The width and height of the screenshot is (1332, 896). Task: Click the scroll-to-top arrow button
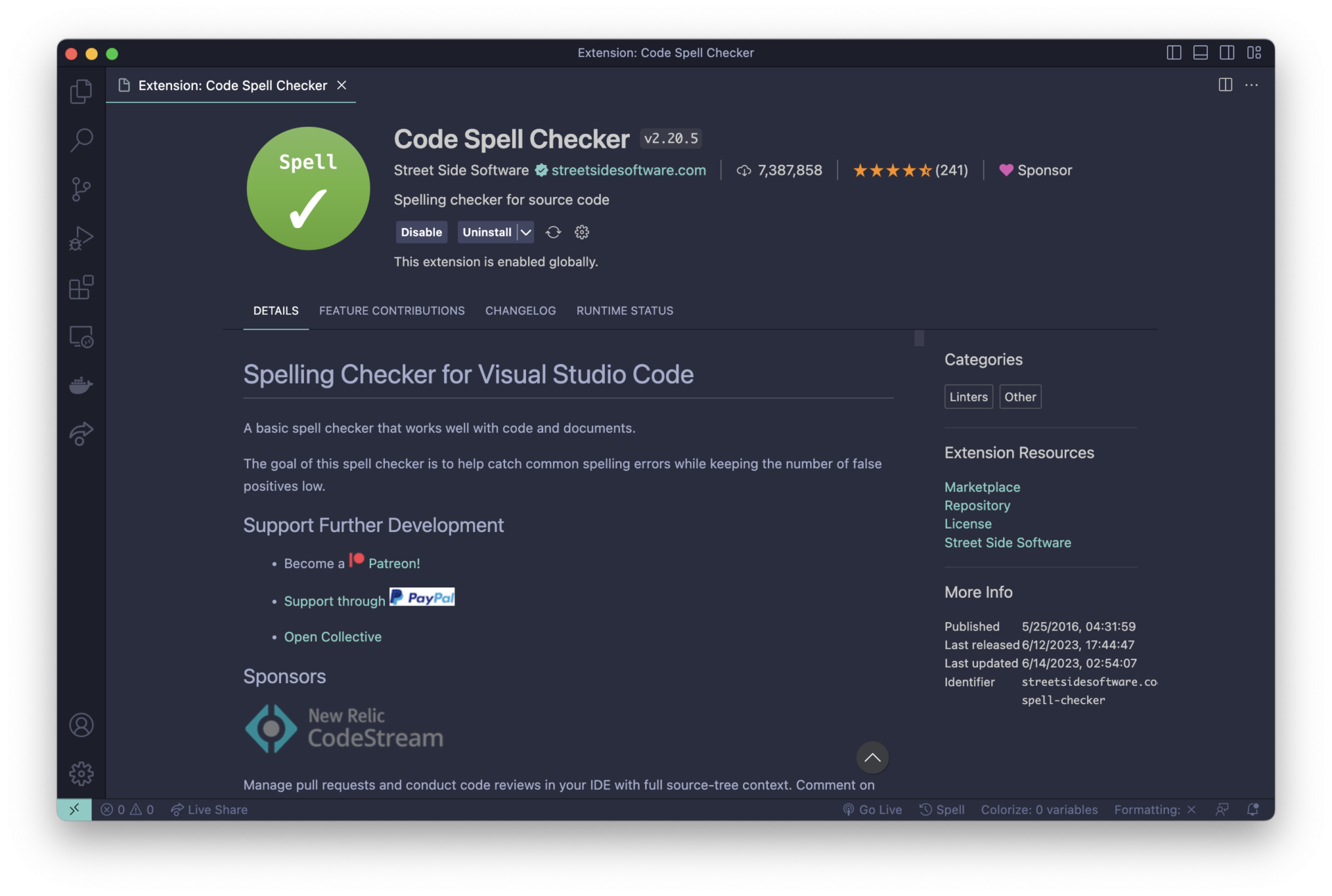point(872,757)
